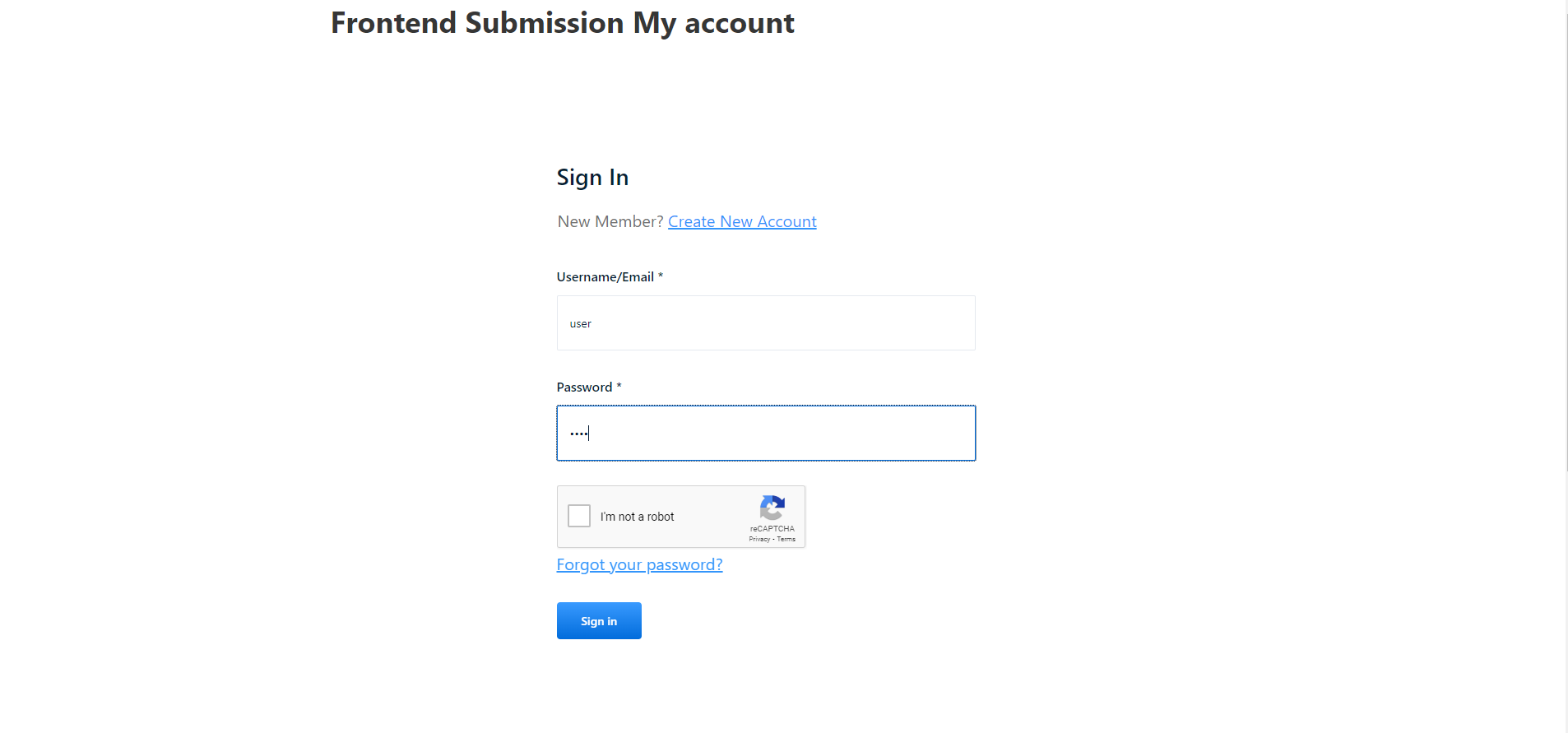Click the Username/Email field label
Screen dimensions: 1568x733
tap(605, 276)
